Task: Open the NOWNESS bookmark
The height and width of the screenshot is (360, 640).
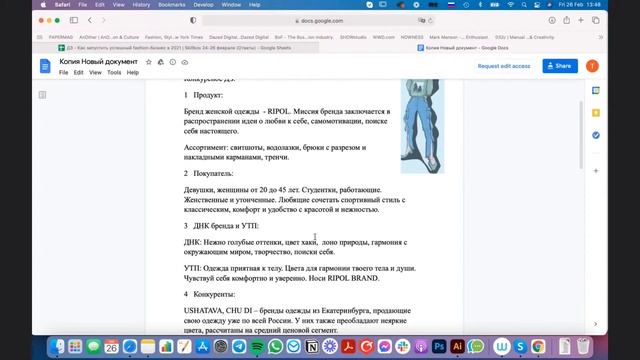Action: pos(412,37)
